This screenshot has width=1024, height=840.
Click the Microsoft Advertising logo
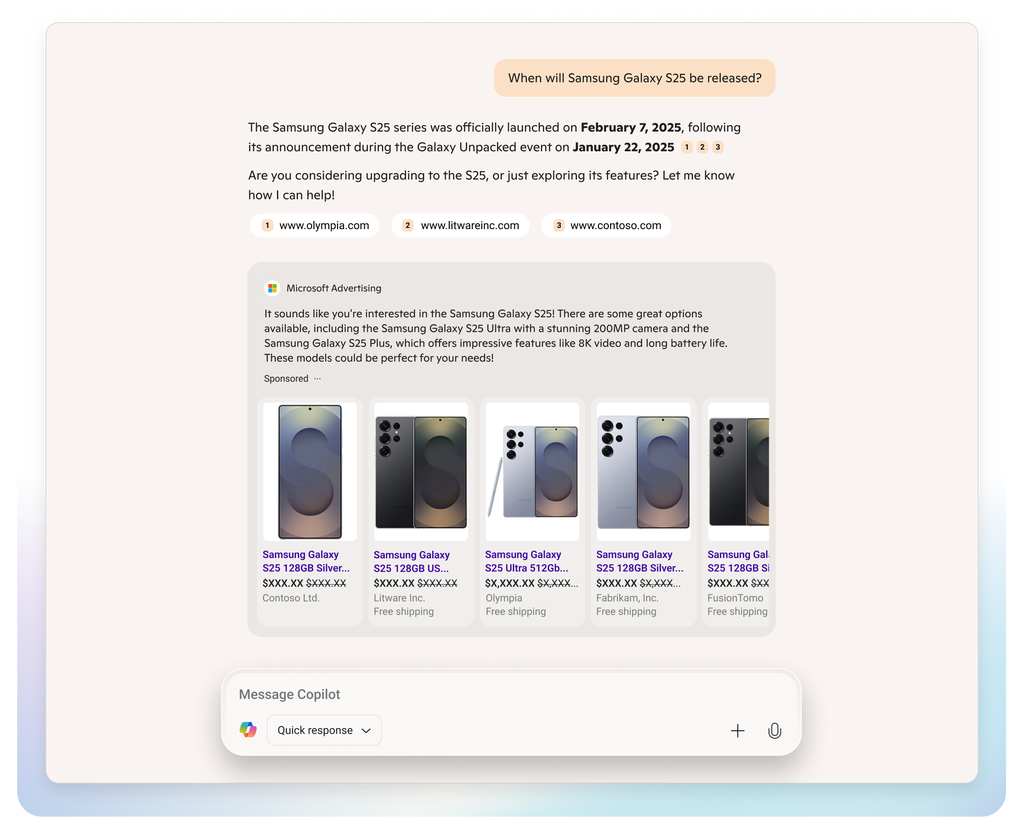271,288
